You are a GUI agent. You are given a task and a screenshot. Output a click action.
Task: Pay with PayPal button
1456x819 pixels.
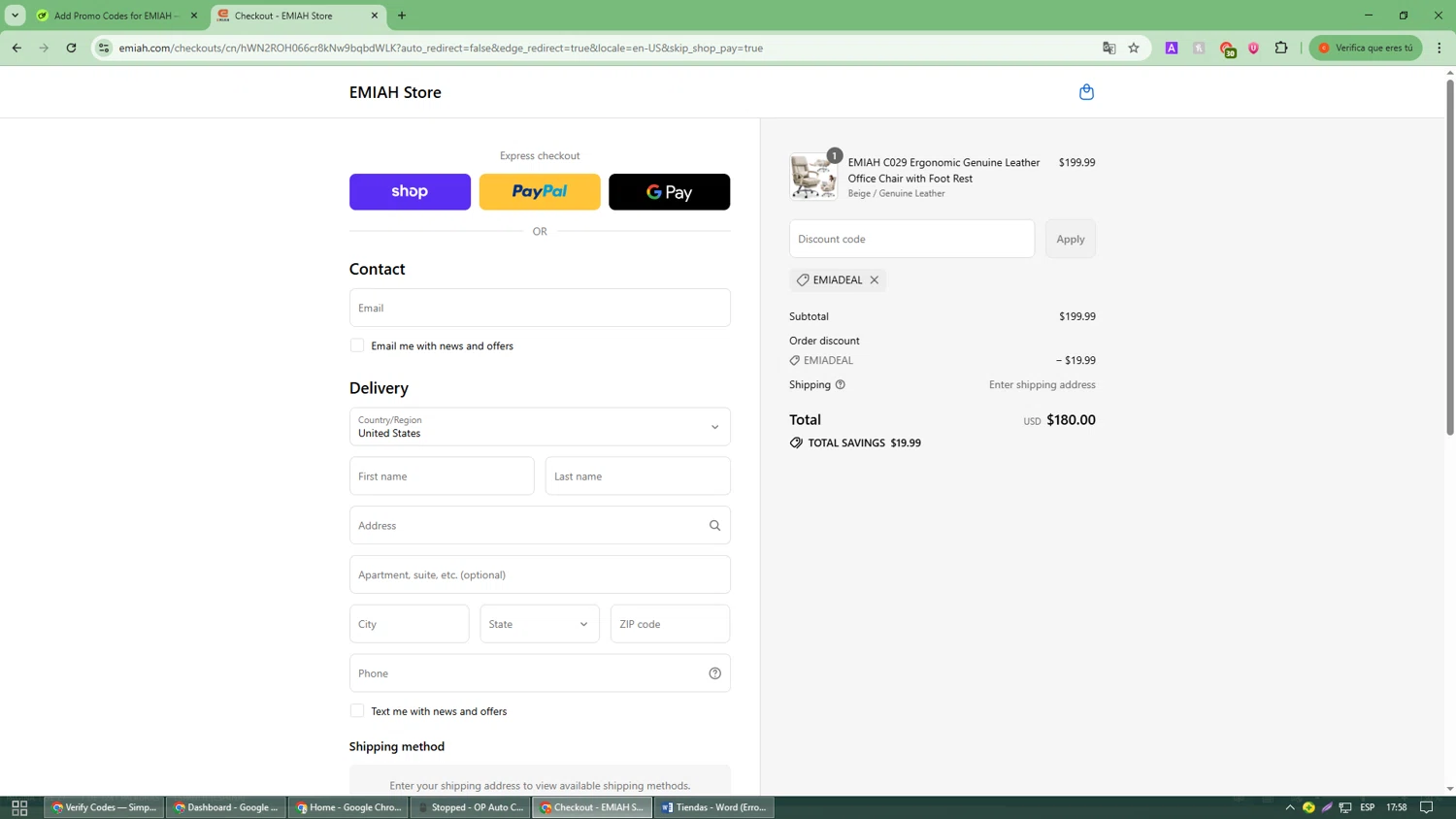(x=540, y=192)
